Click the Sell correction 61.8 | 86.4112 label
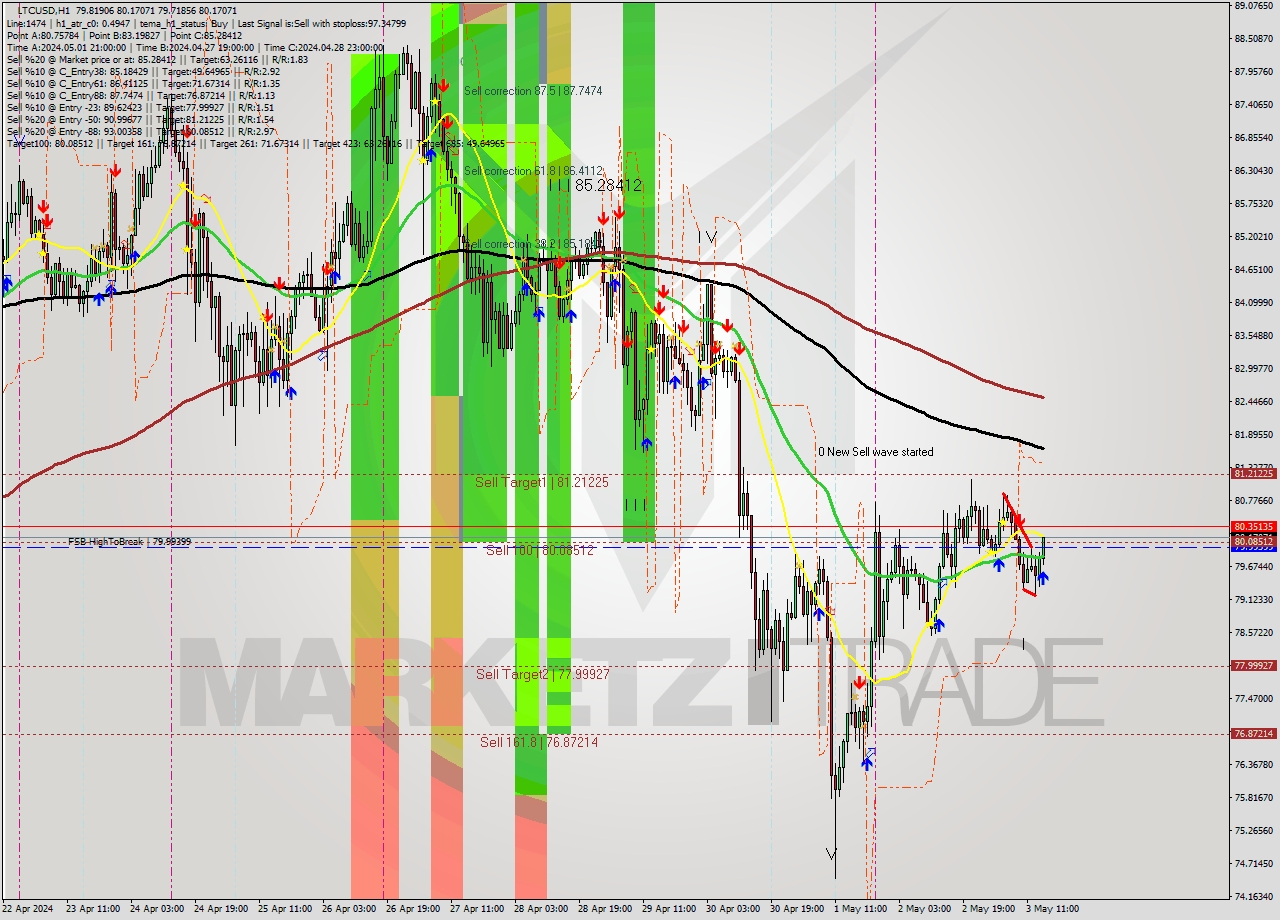 [x=533, y=171]
